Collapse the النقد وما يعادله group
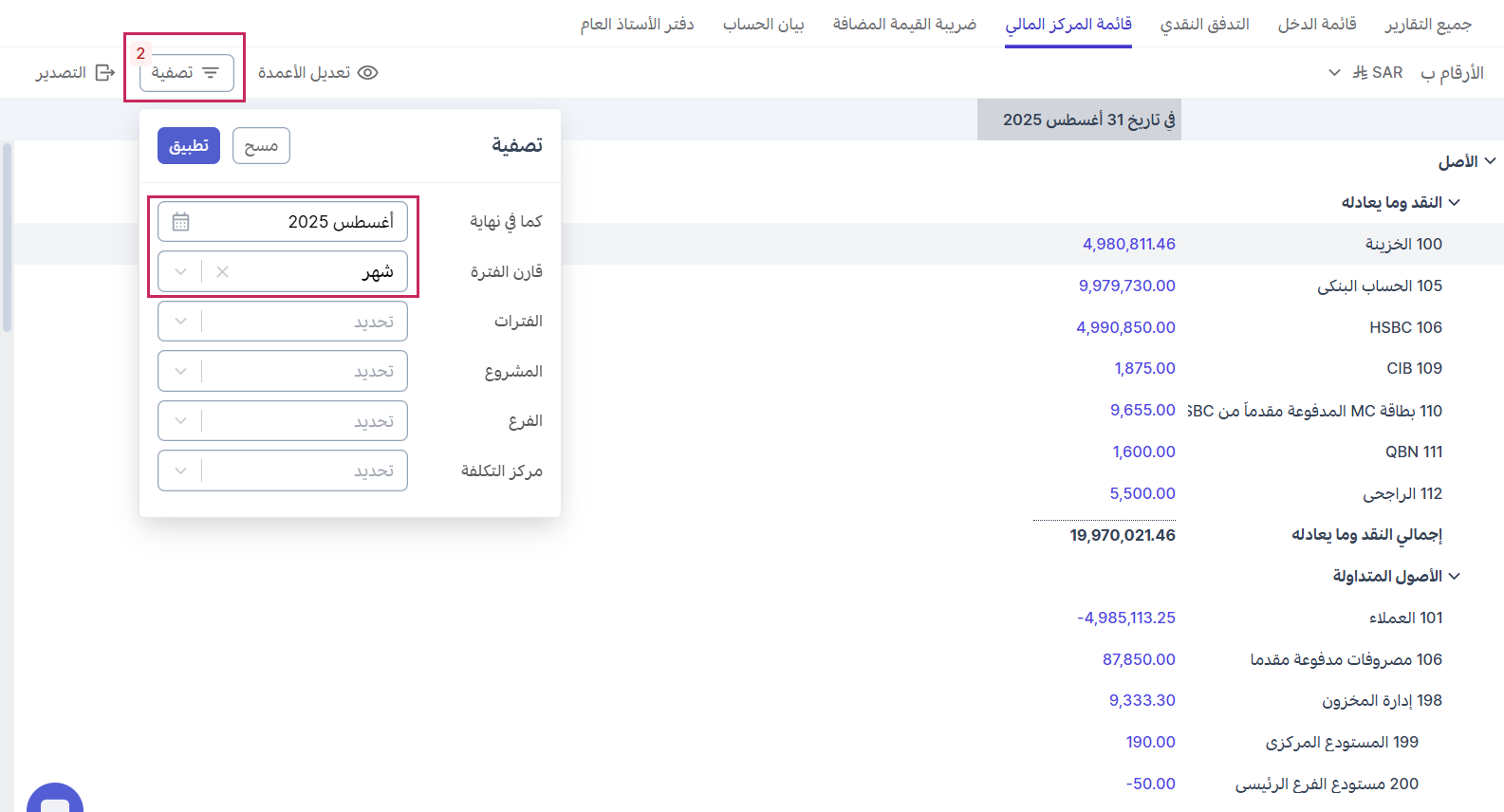 (x=1455, y=202)
